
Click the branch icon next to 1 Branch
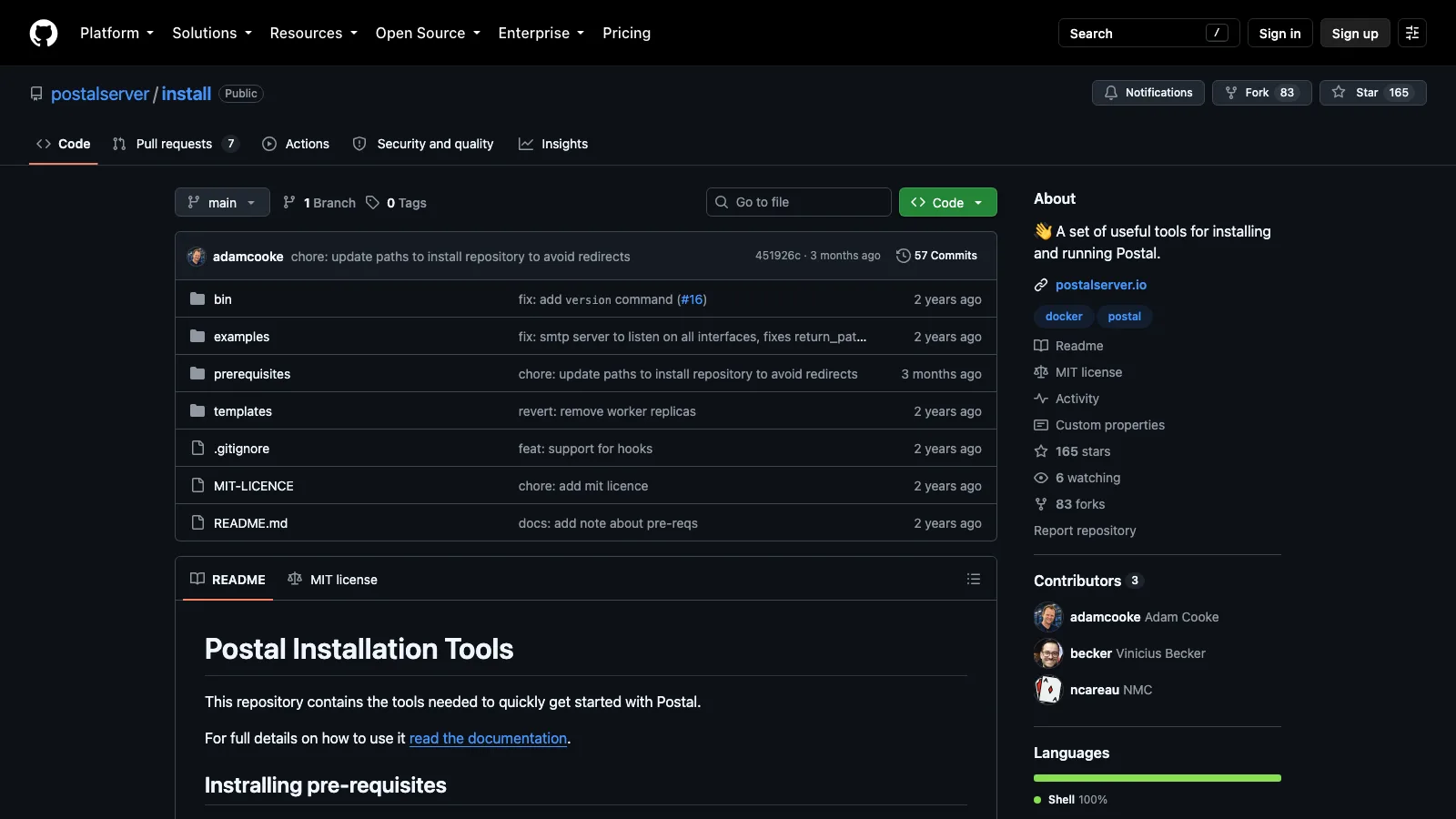[x=289, y=202]
